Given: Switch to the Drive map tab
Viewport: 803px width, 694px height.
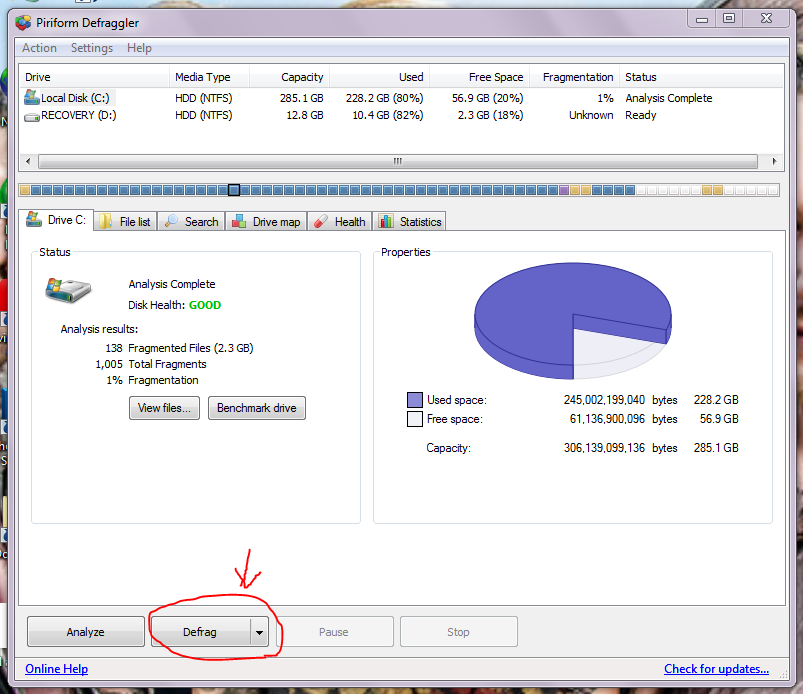Looking at the screenshot, I should pos(266,221).
